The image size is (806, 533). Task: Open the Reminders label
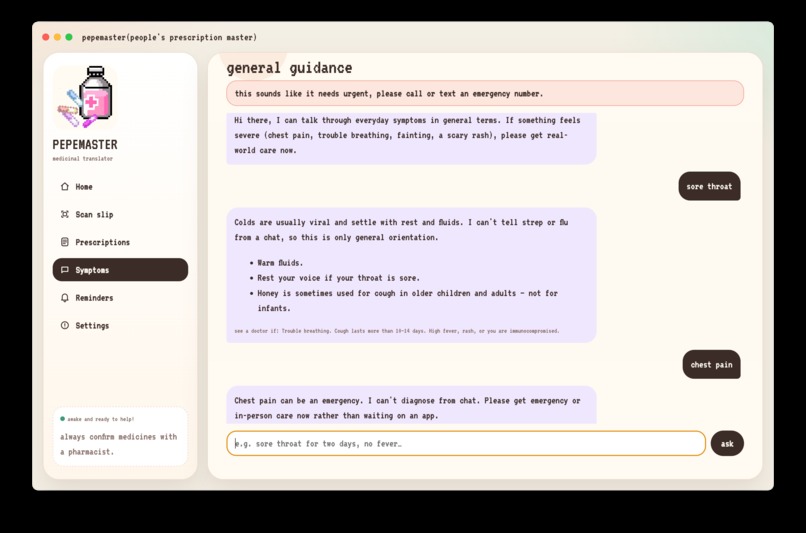[94, 298]
